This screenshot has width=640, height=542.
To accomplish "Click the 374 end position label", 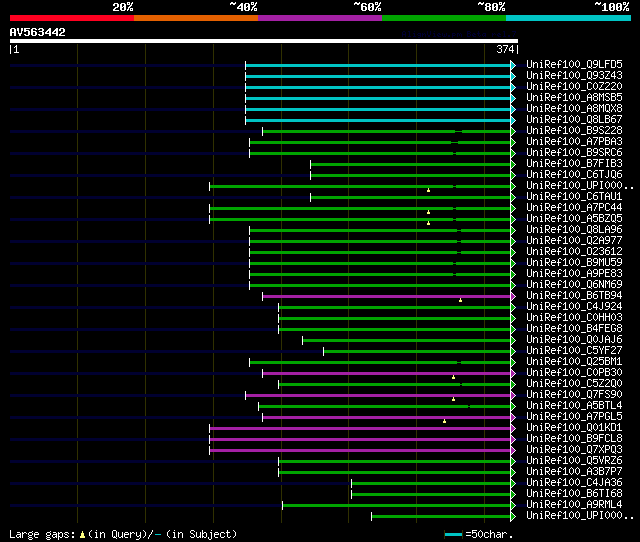I will pos(505,49).
